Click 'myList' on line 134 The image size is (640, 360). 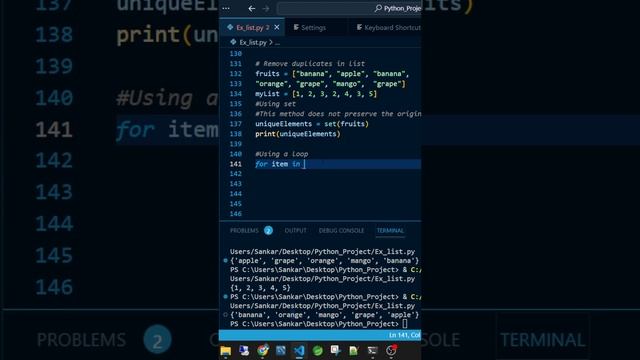pyautogui.click(x=267, y=94)
